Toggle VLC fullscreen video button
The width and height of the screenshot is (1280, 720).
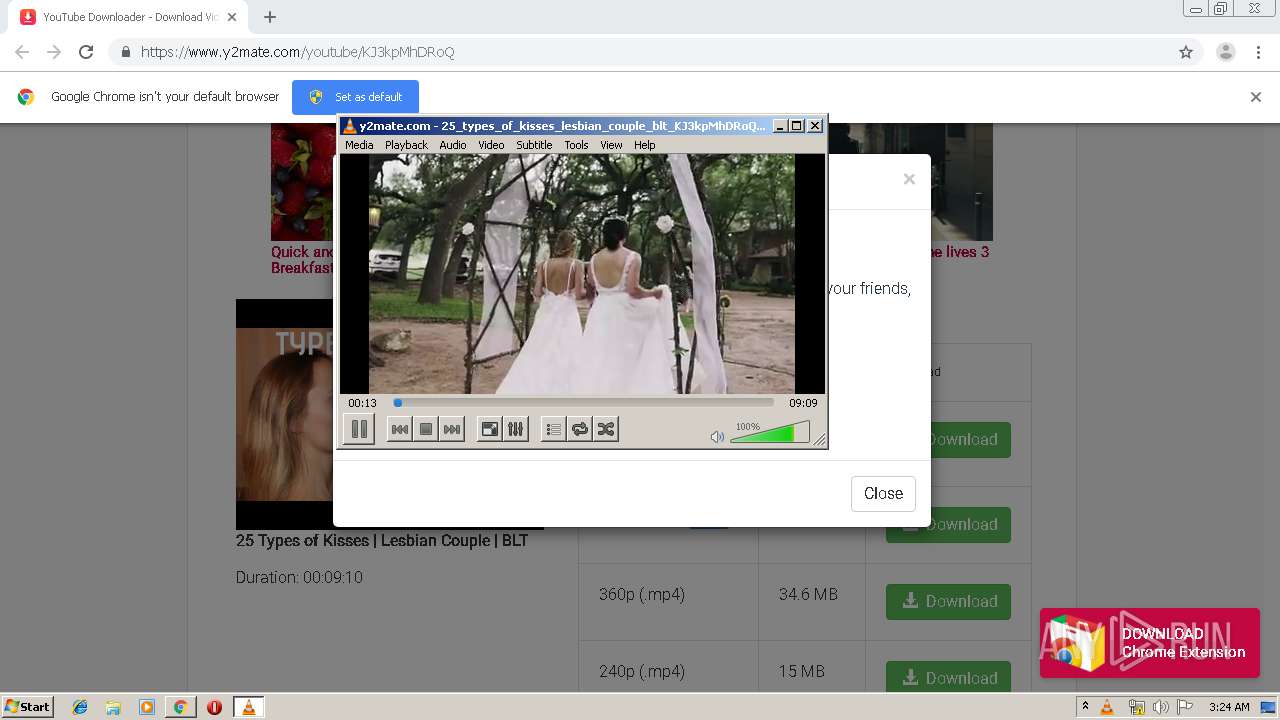click(x=490, y=429)
